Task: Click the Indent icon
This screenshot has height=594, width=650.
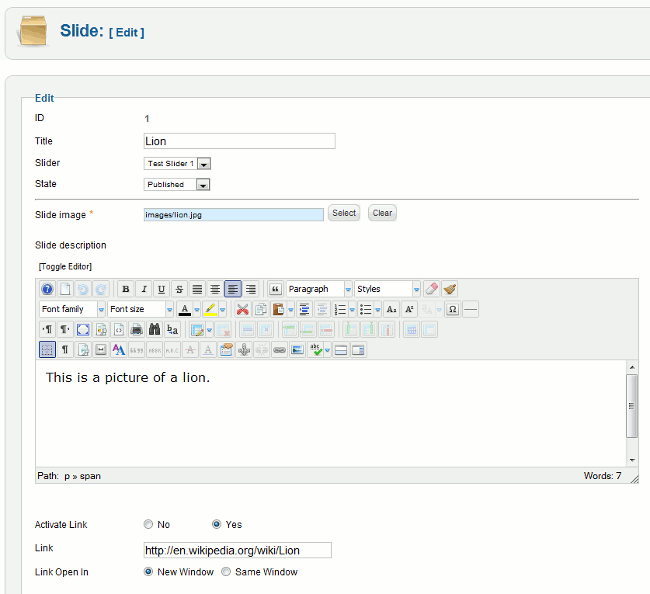Action: click(x=304, y=309)
